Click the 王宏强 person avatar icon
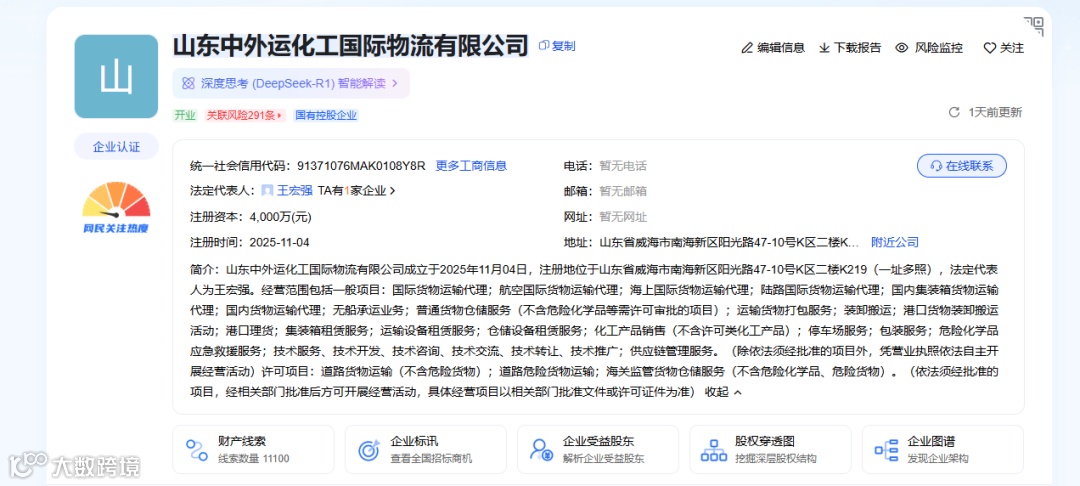Viewport: 1080px width, 486px height. click(267, 191)
